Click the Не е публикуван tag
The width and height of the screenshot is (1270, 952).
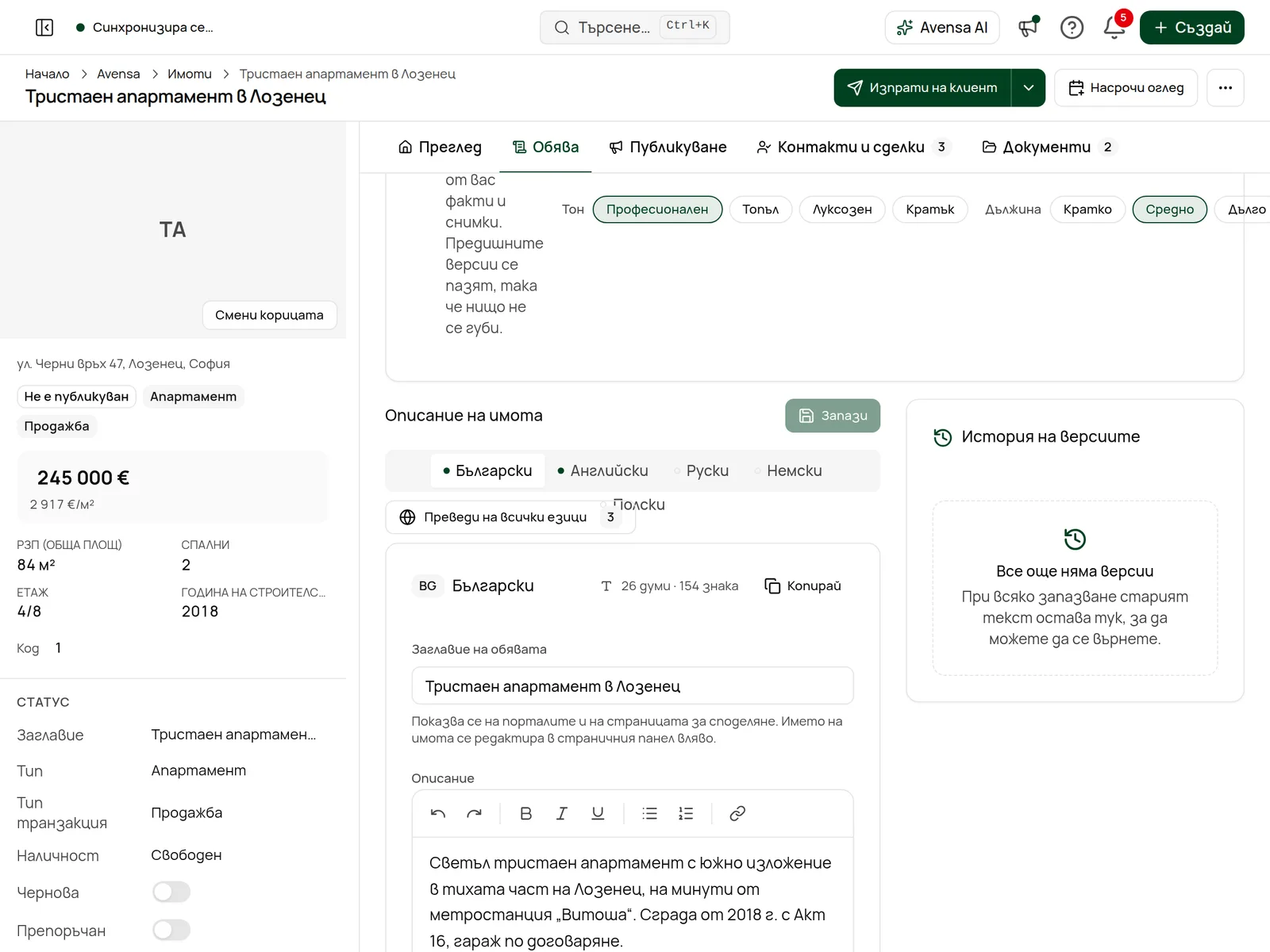[76, 397]
